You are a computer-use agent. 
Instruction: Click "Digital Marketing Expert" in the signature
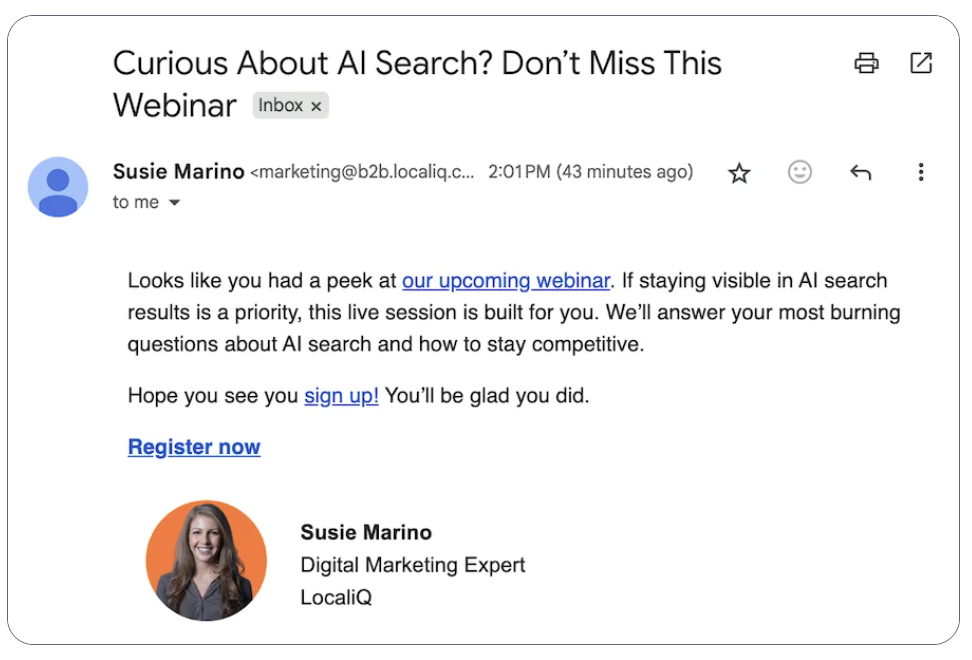coord(412,565)
